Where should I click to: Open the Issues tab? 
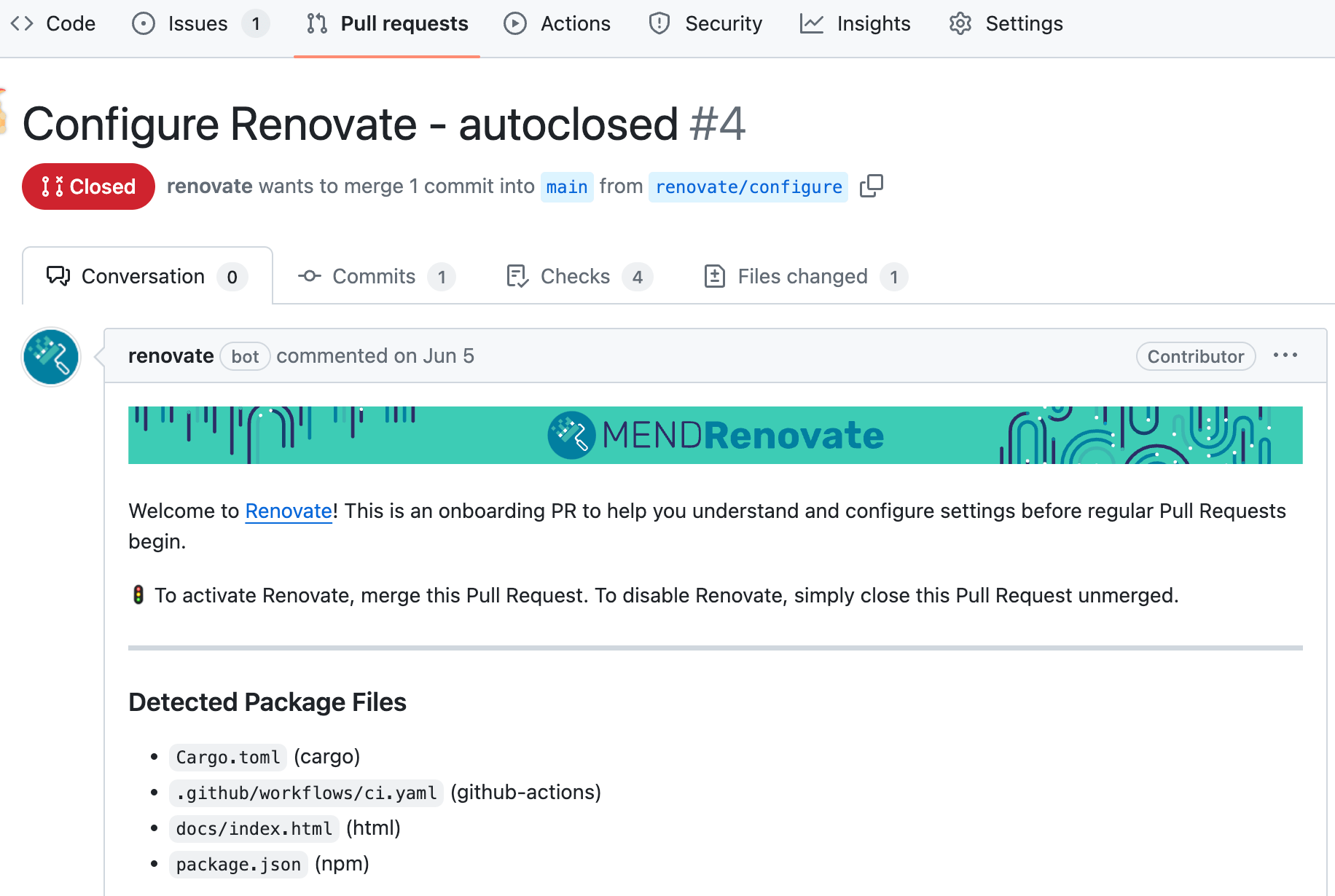(200, 23)
